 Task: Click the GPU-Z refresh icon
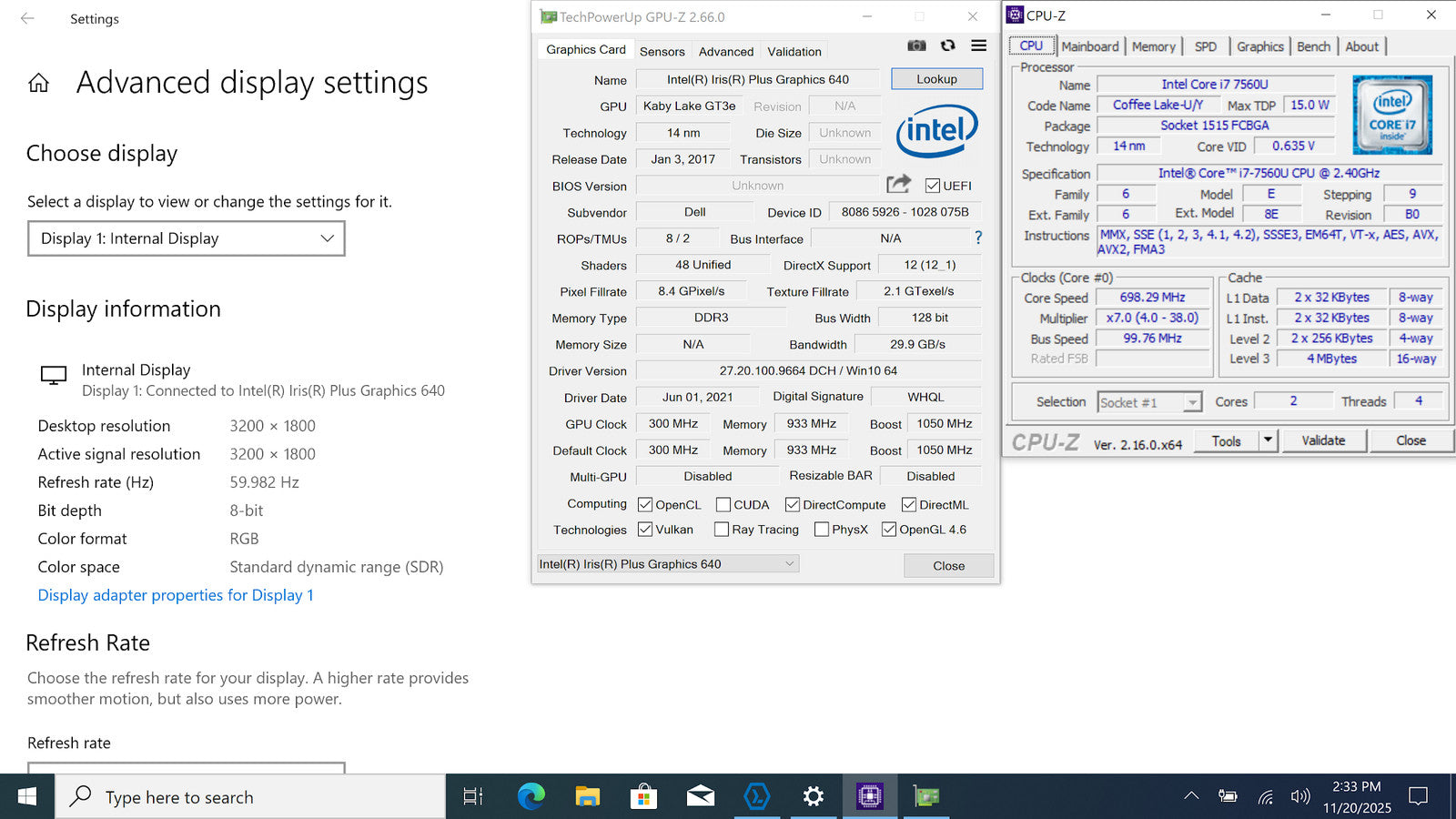947,45
